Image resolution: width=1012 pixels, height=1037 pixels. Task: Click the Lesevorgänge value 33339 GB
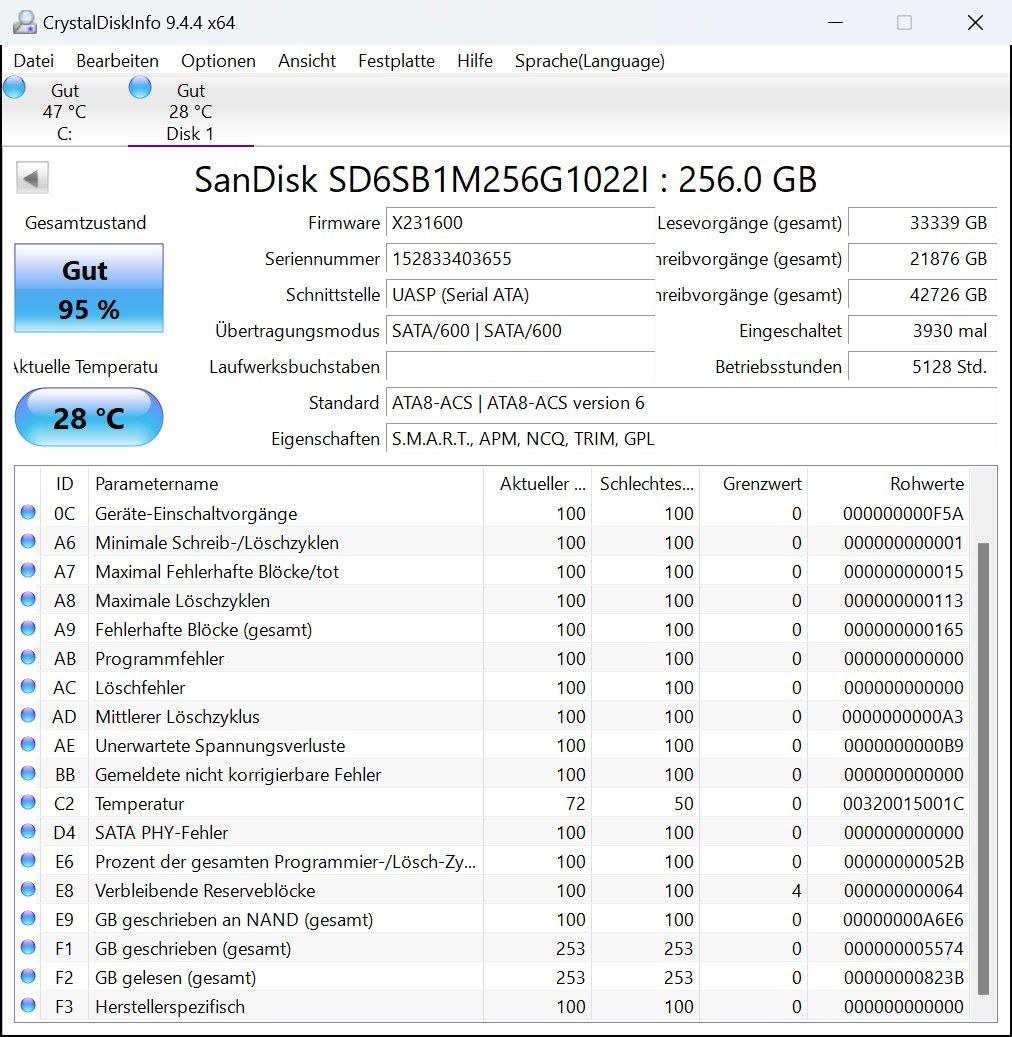[x=922, y=223]
